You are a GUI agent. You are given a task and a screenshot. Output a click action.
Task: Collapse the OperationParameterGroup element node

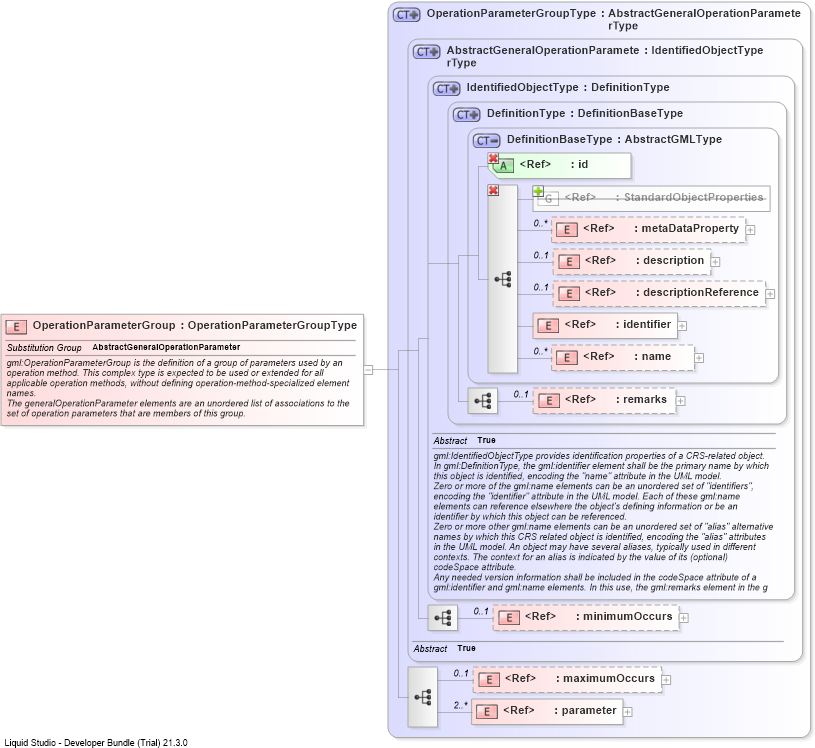(x=368, y=370)
